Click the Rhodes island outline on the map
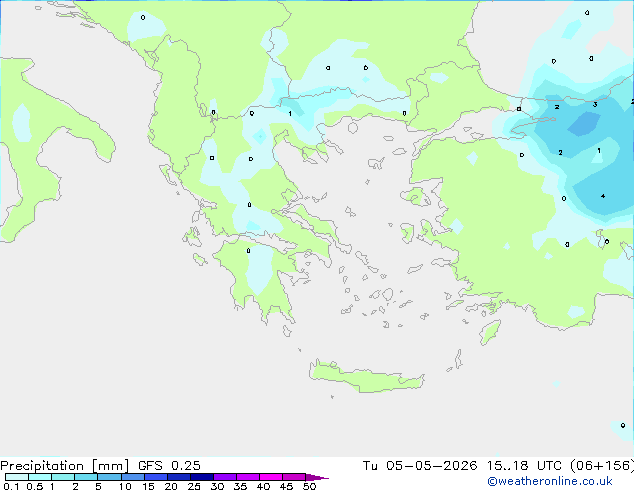Viewport: 634px width, 490px height. (490, 332)
